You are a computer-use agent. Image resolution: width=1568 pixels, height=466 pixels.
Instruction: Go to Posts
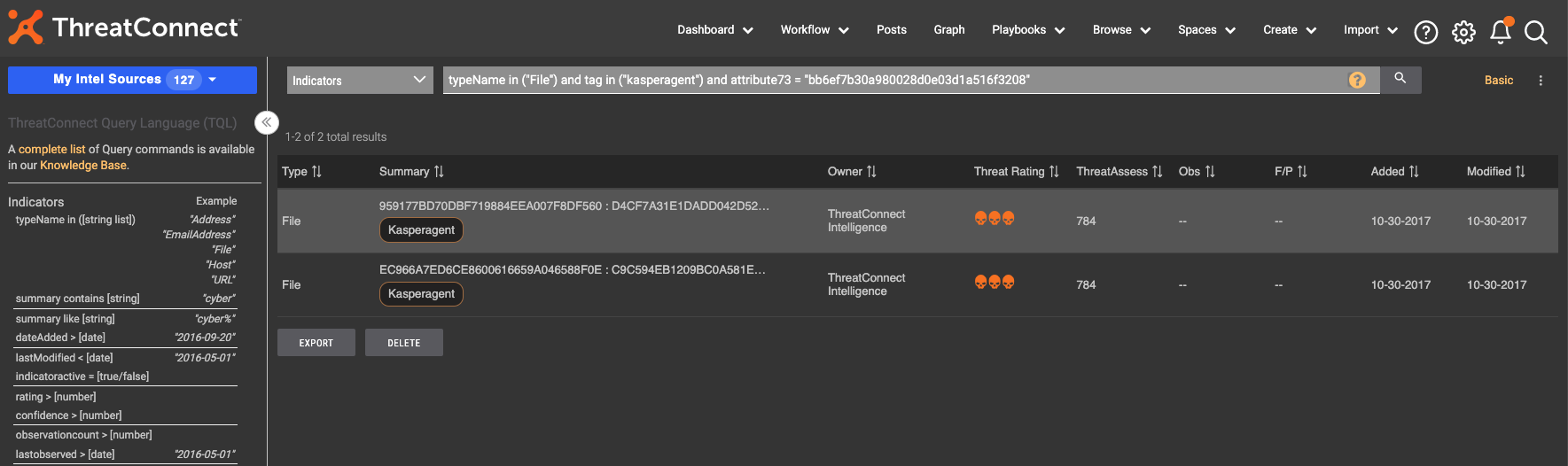(892, 30)
